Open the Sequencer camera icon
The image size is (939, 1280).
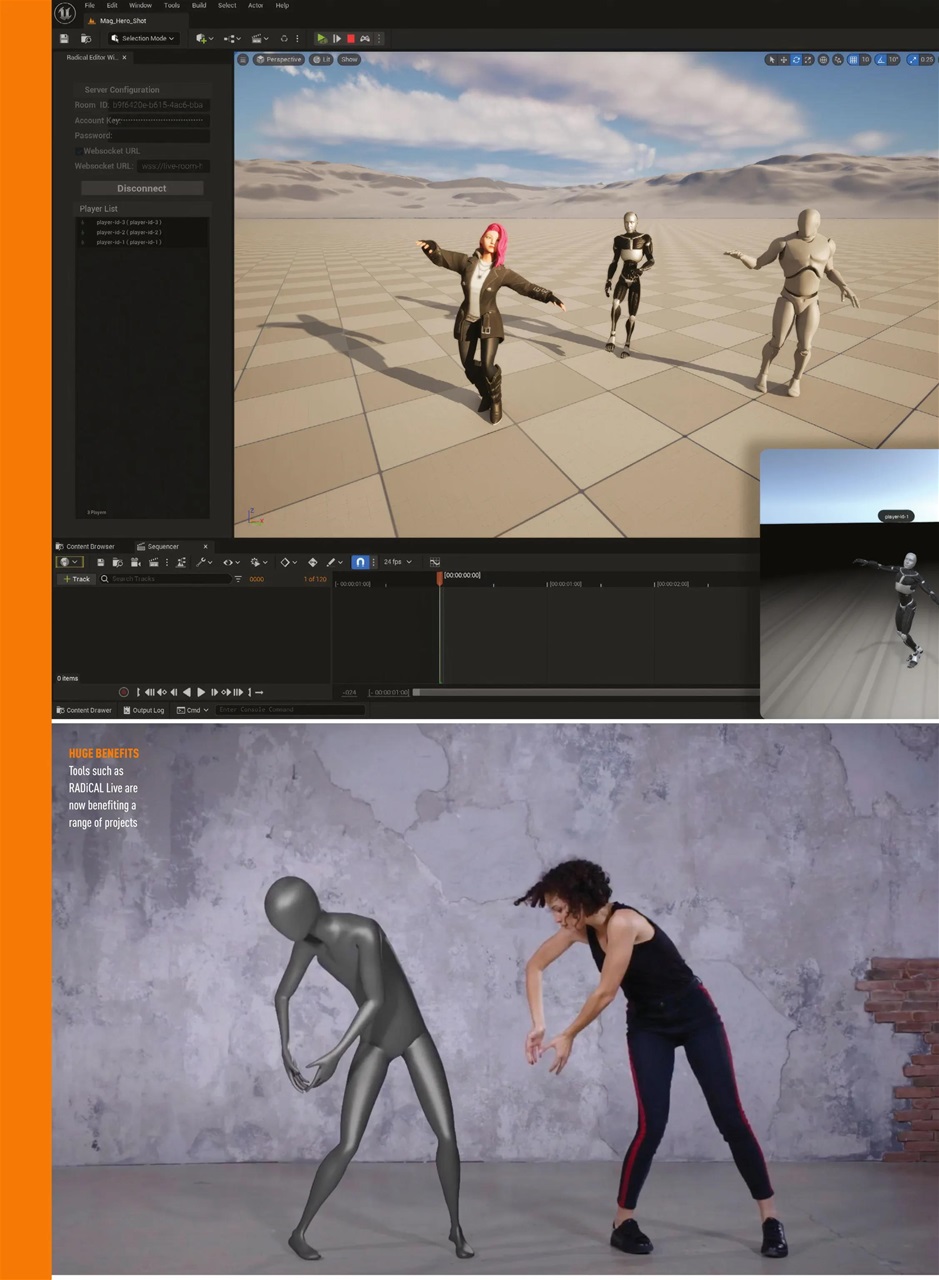(135, 561)
